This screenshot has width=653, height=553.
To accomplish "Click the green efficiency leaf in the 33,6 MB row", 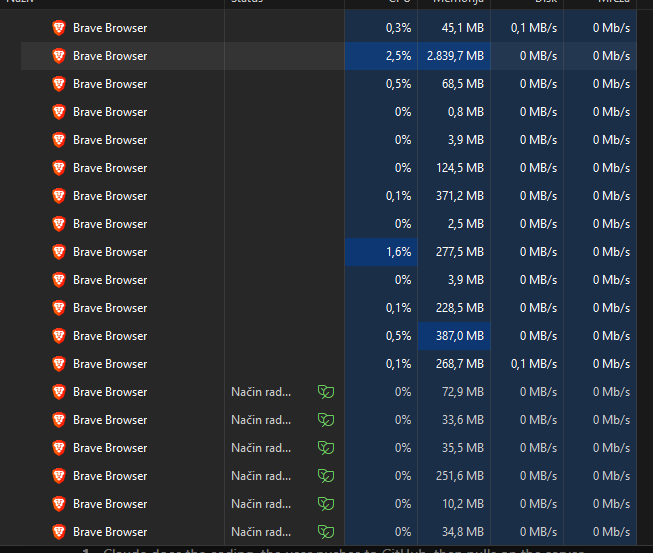I will pos(326,420).
